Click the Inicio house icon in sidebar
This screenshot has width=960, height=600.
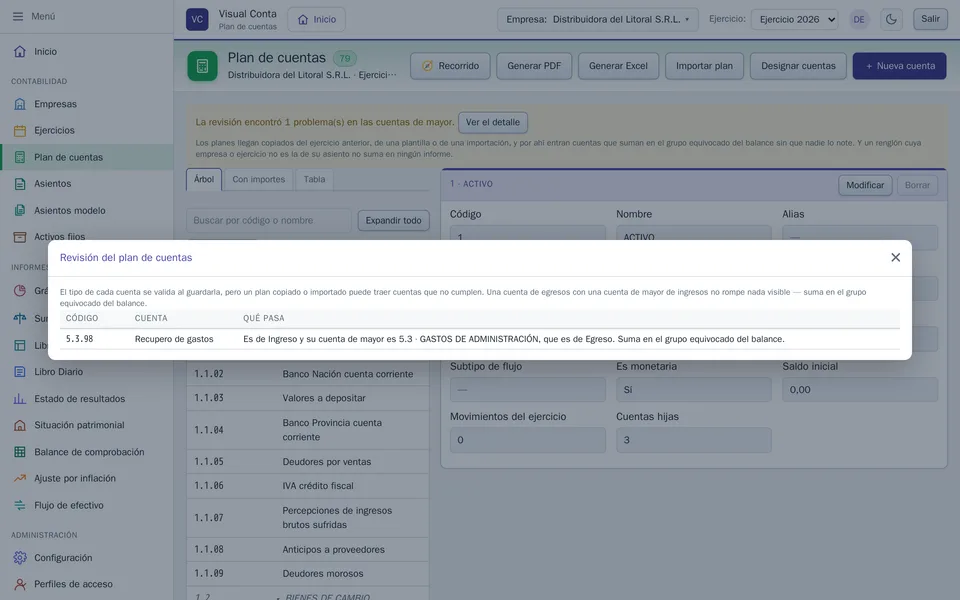tap(20, 51)
